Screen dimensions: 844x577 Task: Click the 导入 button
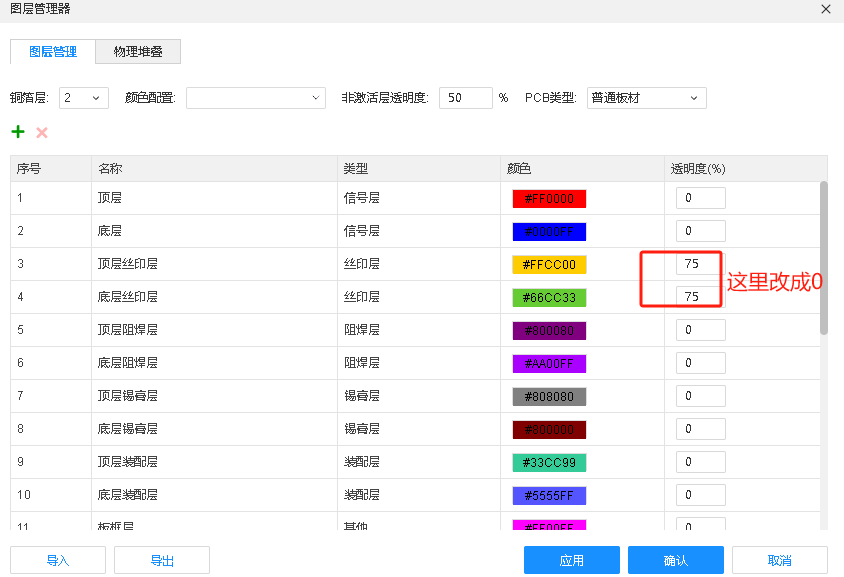(58, 560)
